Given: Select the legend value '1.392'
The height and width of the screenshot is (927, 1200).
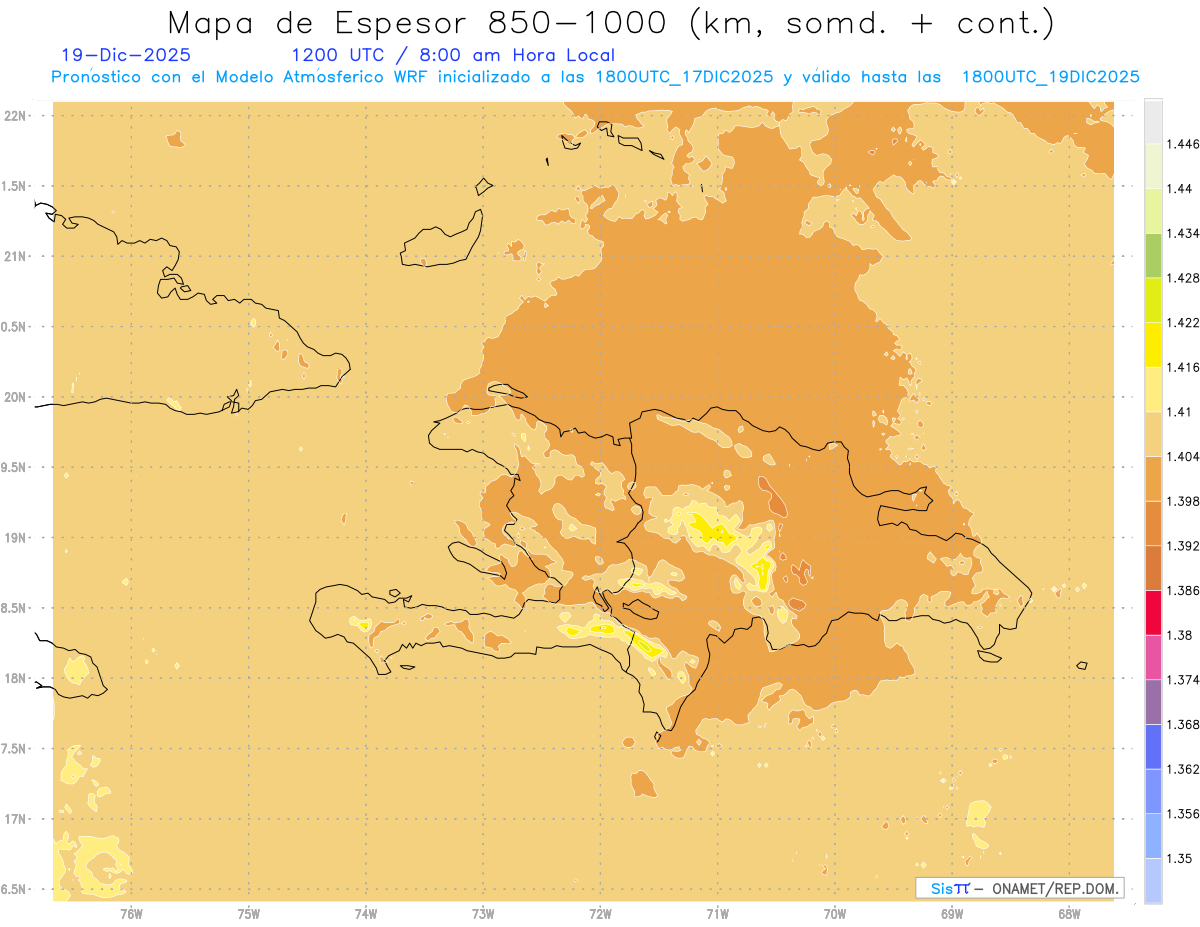Looking at the screenshot, I should pyautogui.click(x=1183, y=546).
